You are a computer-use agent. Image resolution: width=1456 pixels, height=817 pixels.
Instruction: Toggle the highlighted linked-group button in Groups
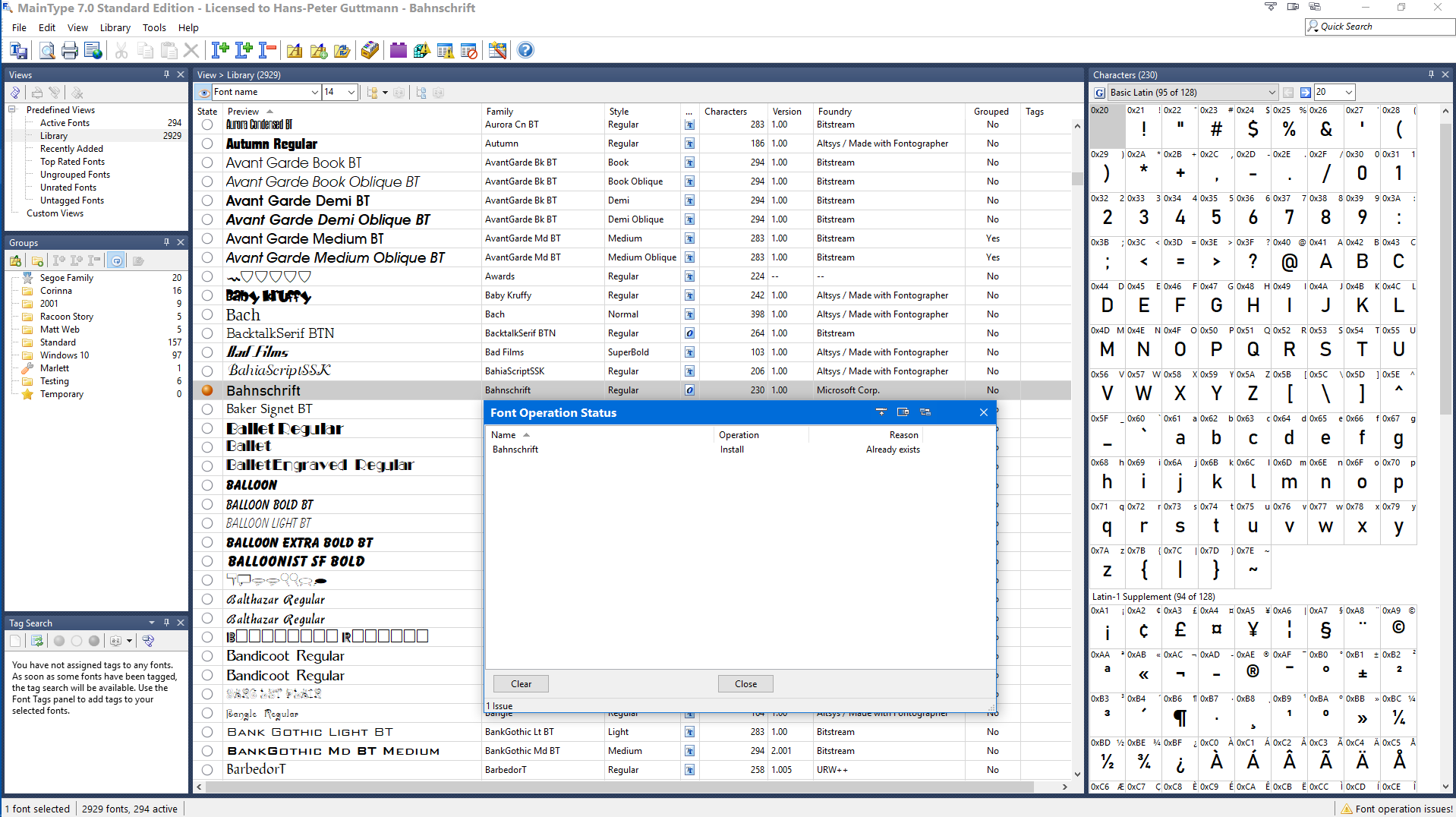coord(116,261)
